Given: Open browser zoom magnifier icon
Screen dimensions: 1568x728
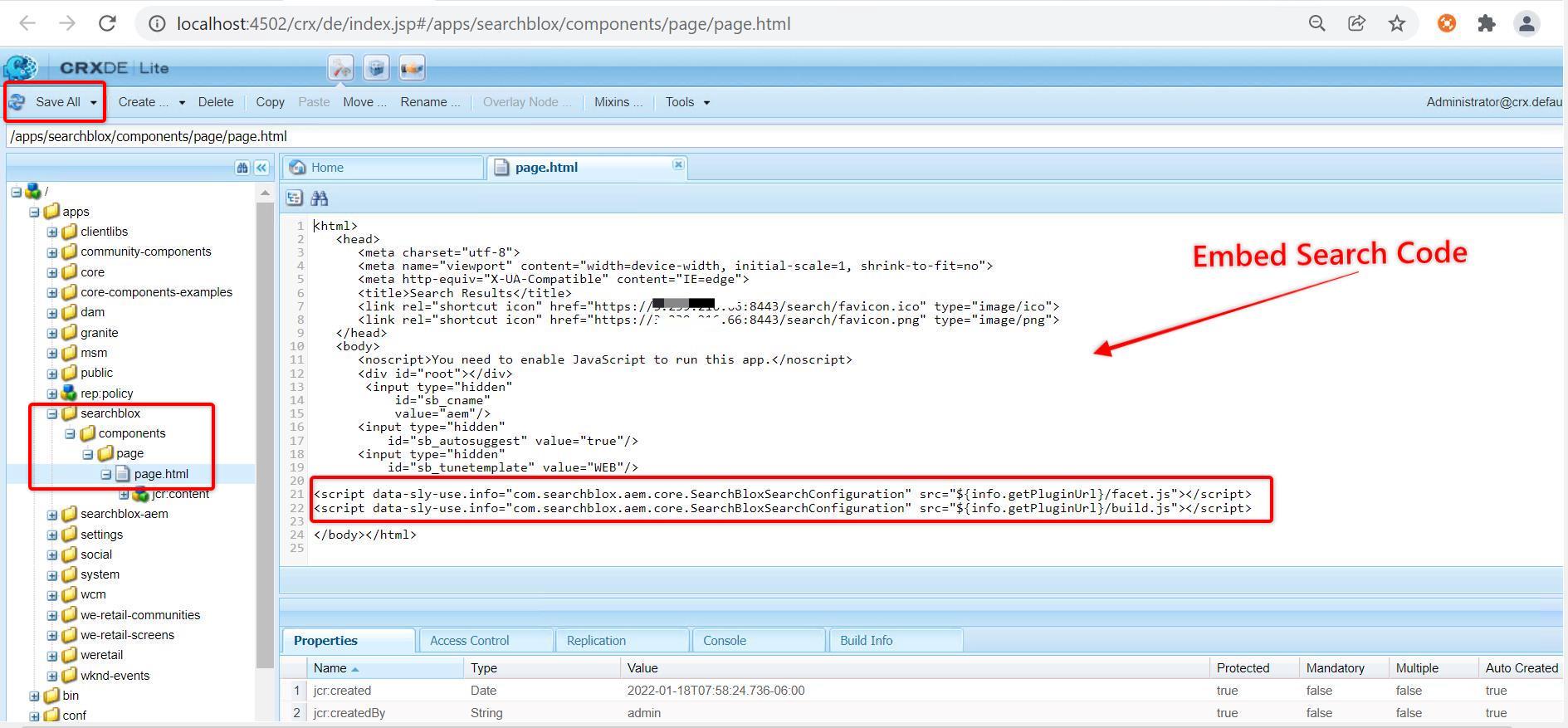Looking at the screenshot, I should [1316, 24].
